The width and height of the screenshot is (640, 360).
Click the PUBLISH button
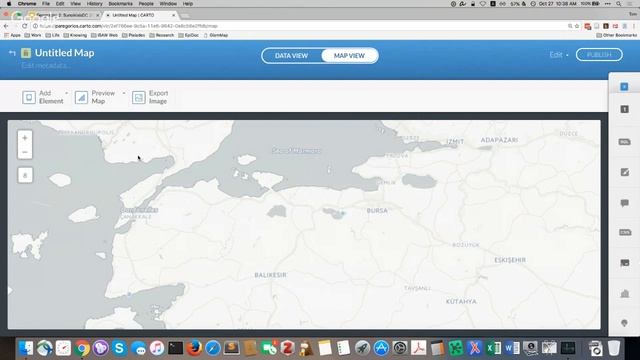coord(599,55)
